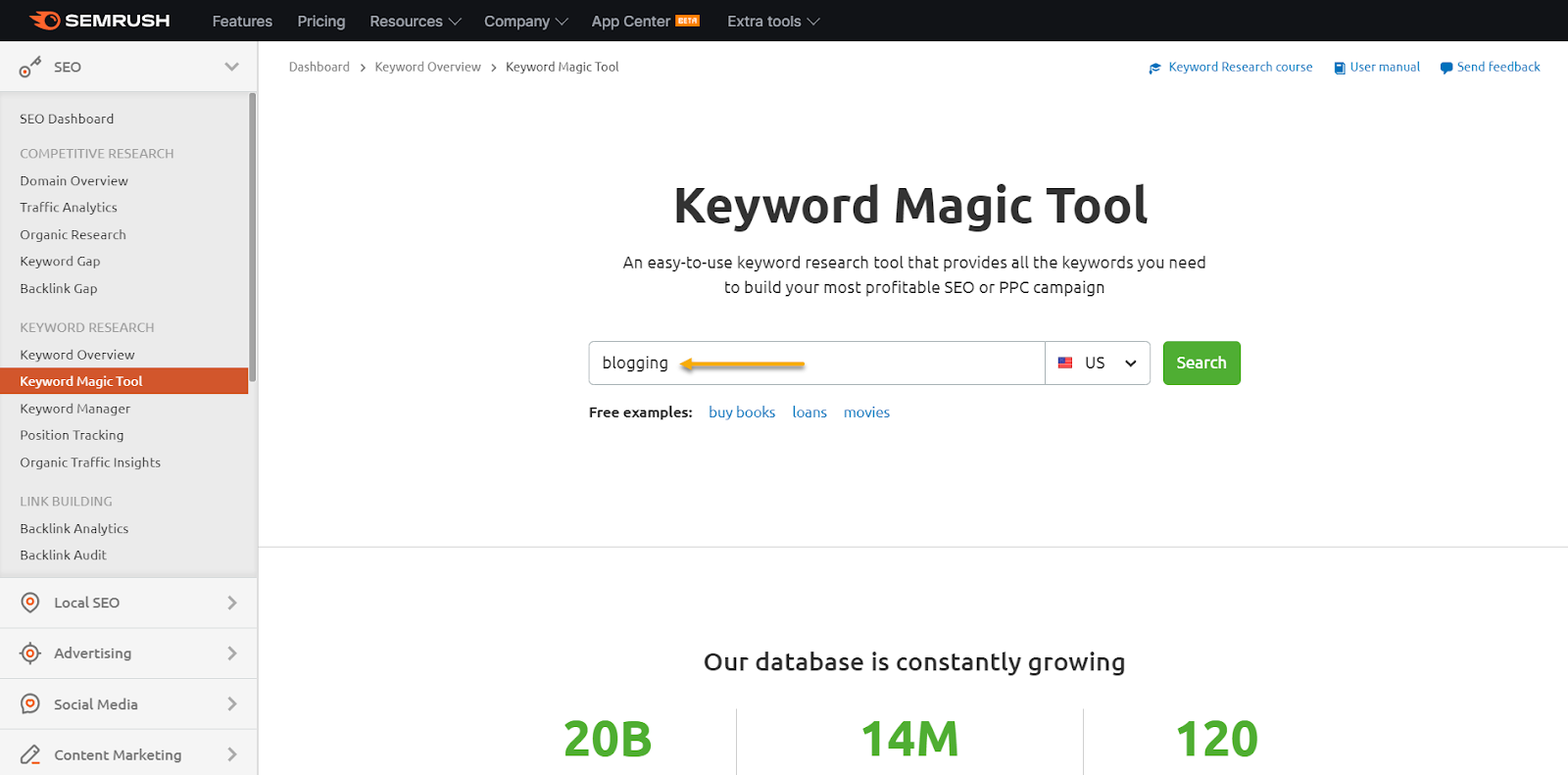Open Keyword Manager in the sidebar

pos(74,409)
